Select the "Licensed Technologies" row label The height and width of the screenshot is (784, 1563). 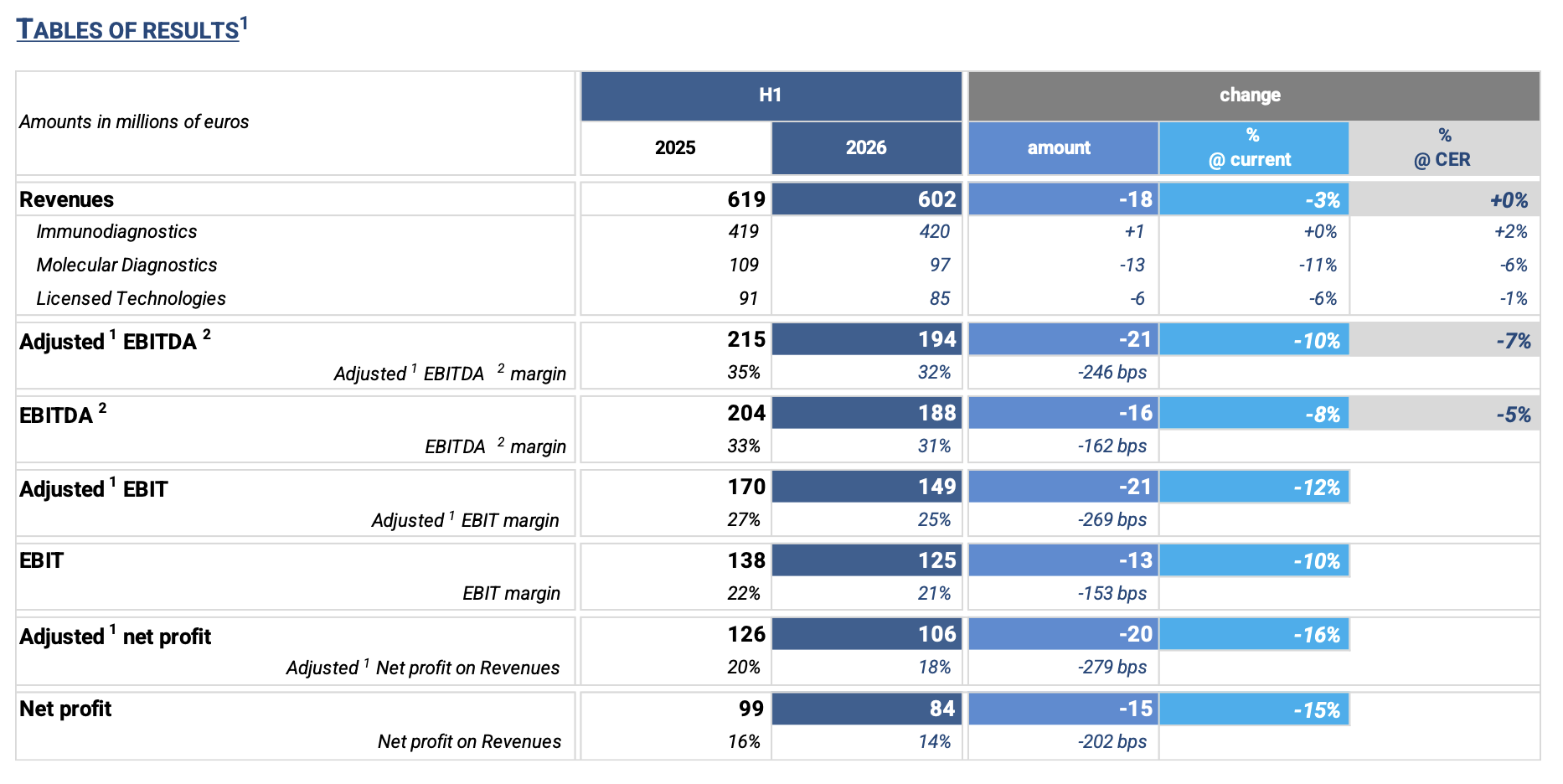(x=131, y=299)
